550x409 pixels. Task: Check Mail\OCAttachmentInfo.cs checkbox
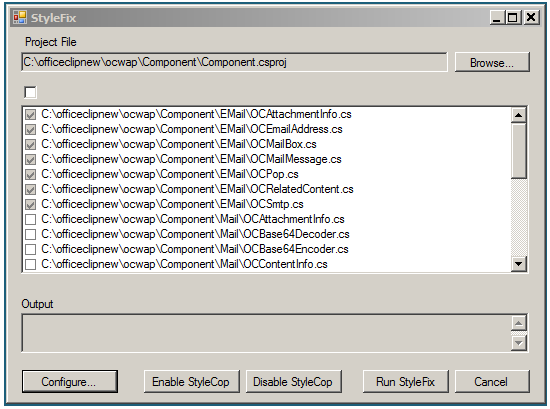pyautogui.click(x=31, y=220)
